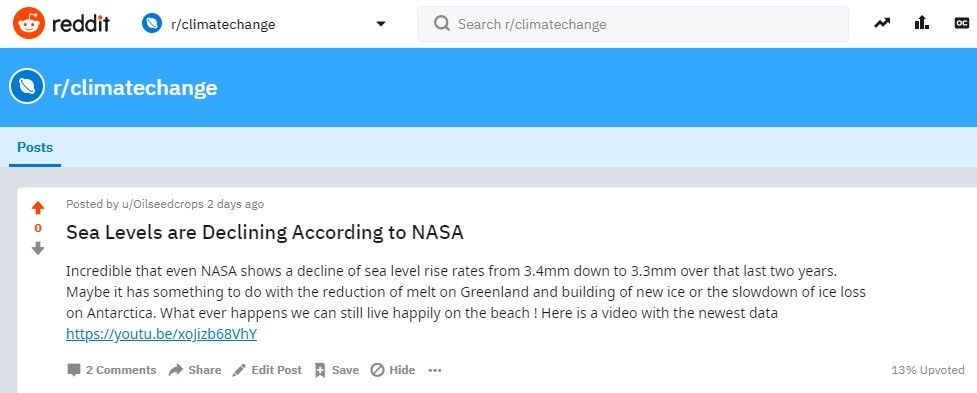Open the 2 Comments section
The width and height of the screenshot is (977, 393).
coord(112,370)
